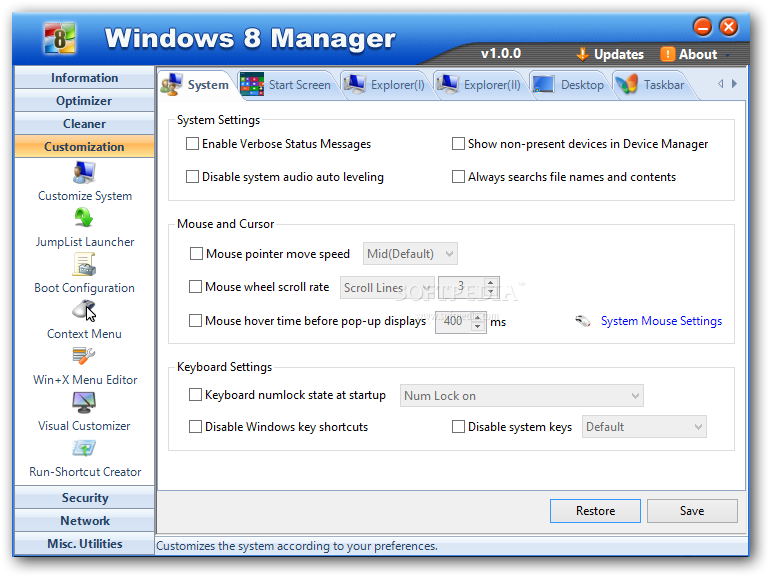
Task: Open the Scroll Lines dropdown
Action: coord(387,288)
